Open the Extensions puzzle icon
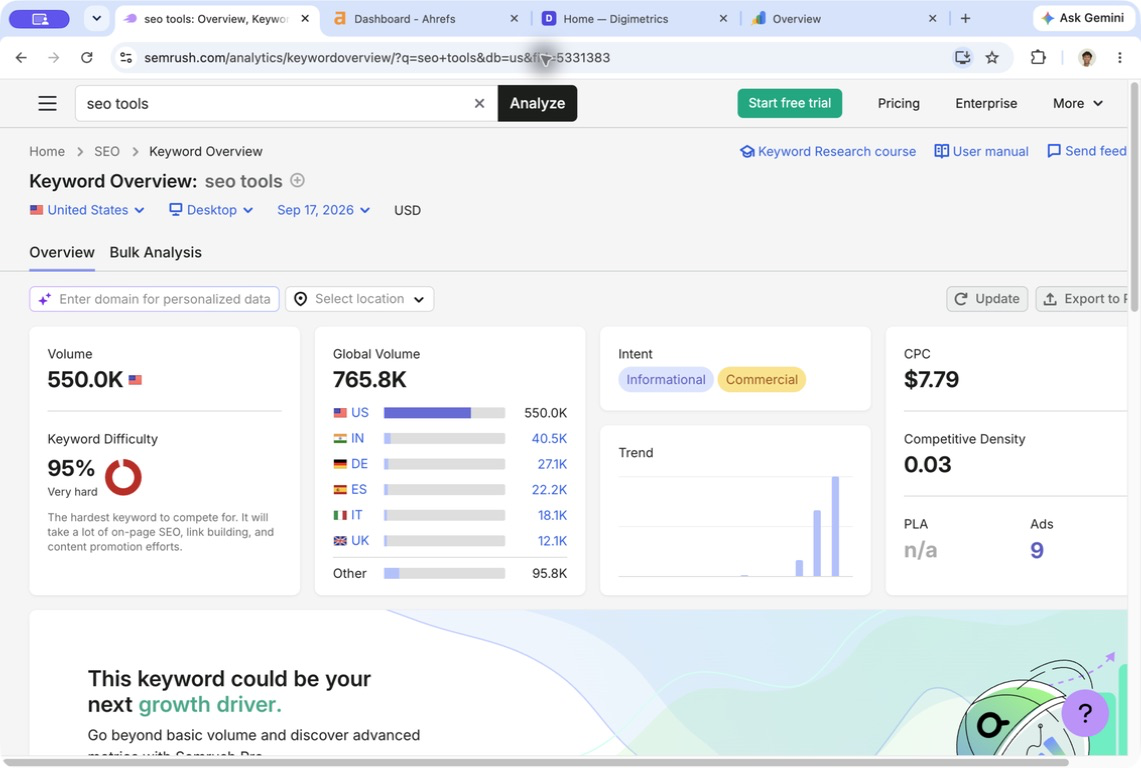 (x=1038, y=58)
